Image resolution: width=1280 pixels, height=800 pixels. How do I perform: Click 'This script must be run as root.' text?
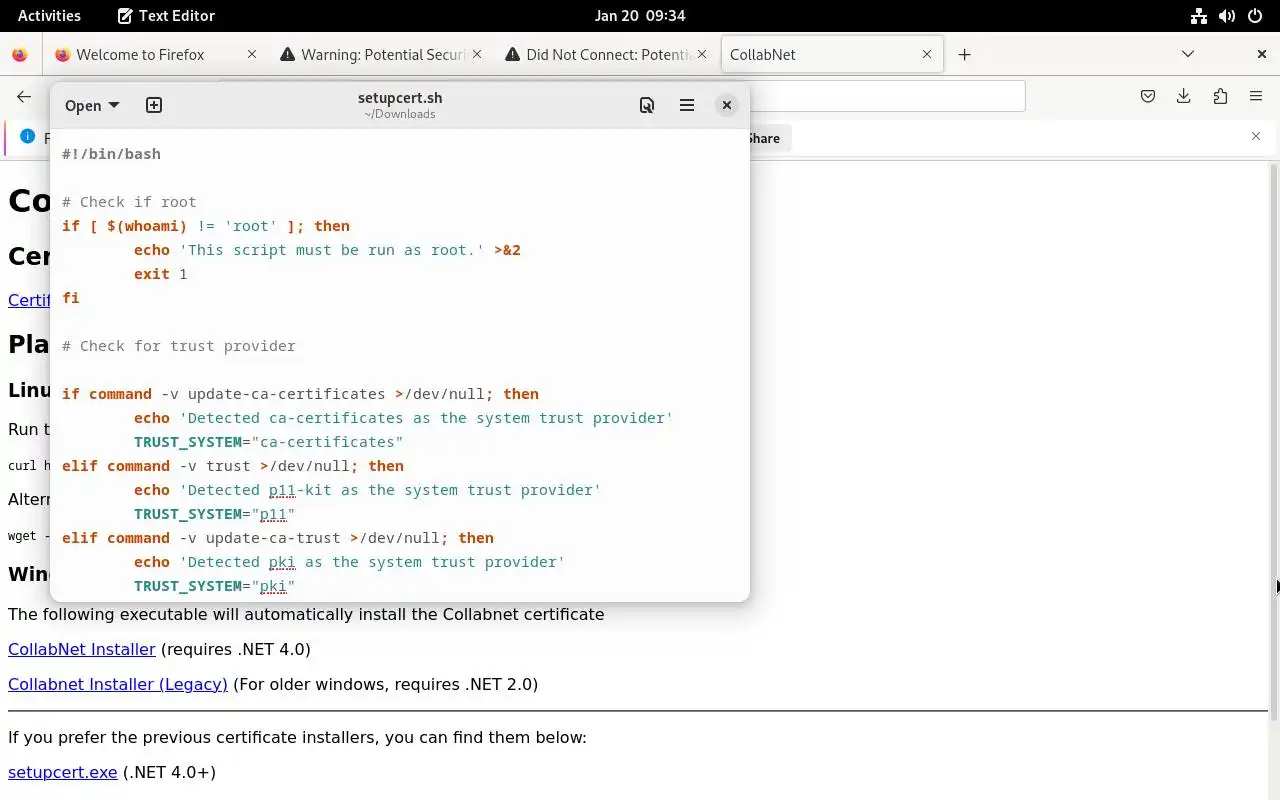[x=332, y=250]
